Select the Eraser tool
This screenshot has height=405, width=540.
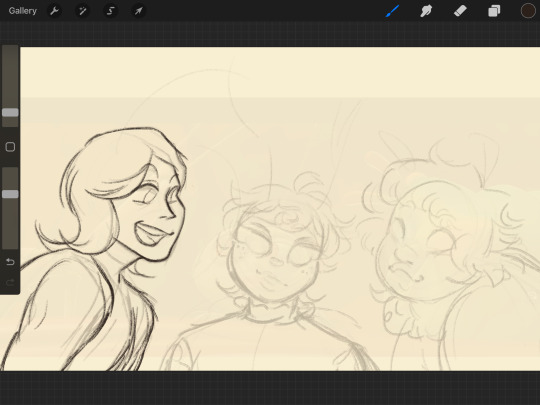point(460,11)
